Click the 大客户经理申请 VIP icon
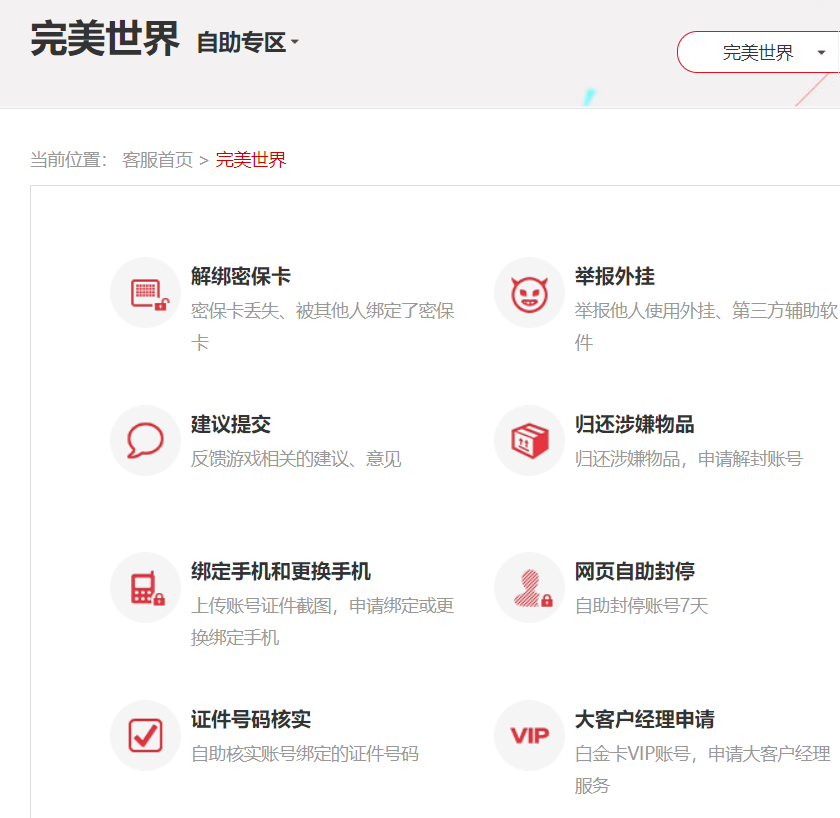 [x=529, y=736]
